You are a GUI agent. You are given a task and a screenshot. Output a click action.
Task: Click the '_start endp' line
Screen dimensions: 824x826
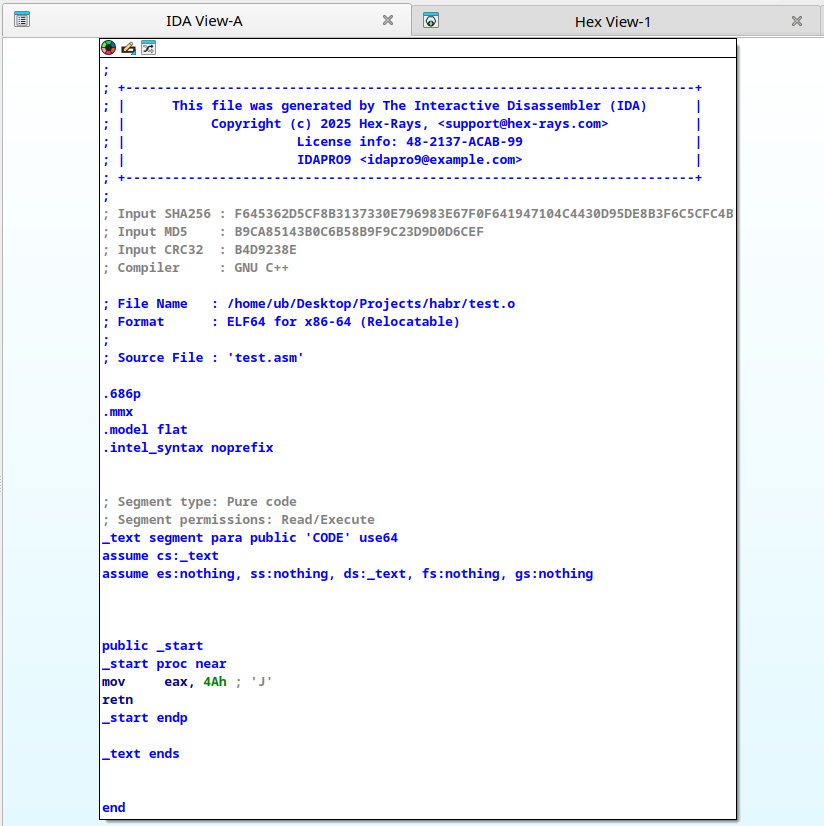tap(144, 717)
